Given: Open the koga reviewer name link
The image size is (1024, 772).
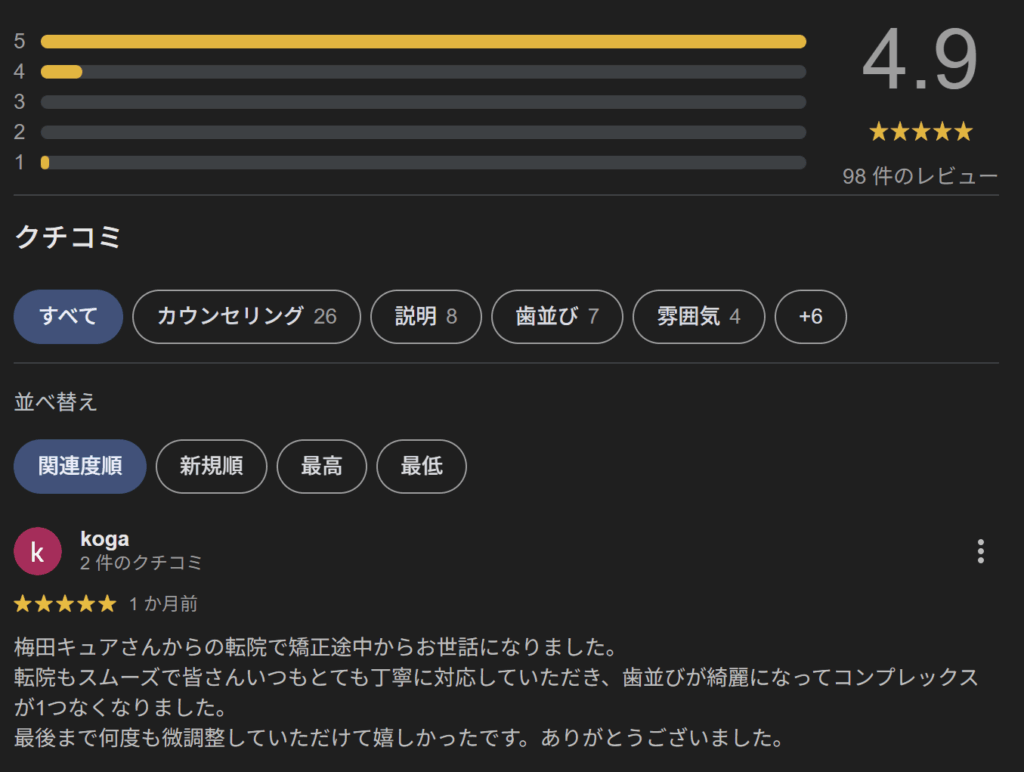Looking at the screenshot, I should (104, 539).
